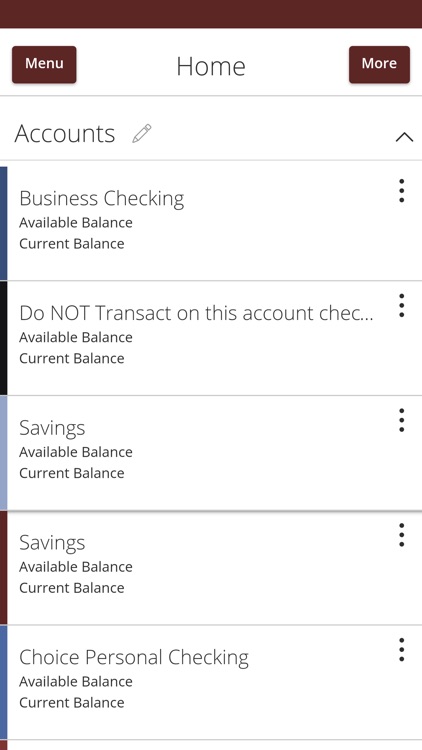Collapse the Accounts section using the chevron

tap(404, 137)
